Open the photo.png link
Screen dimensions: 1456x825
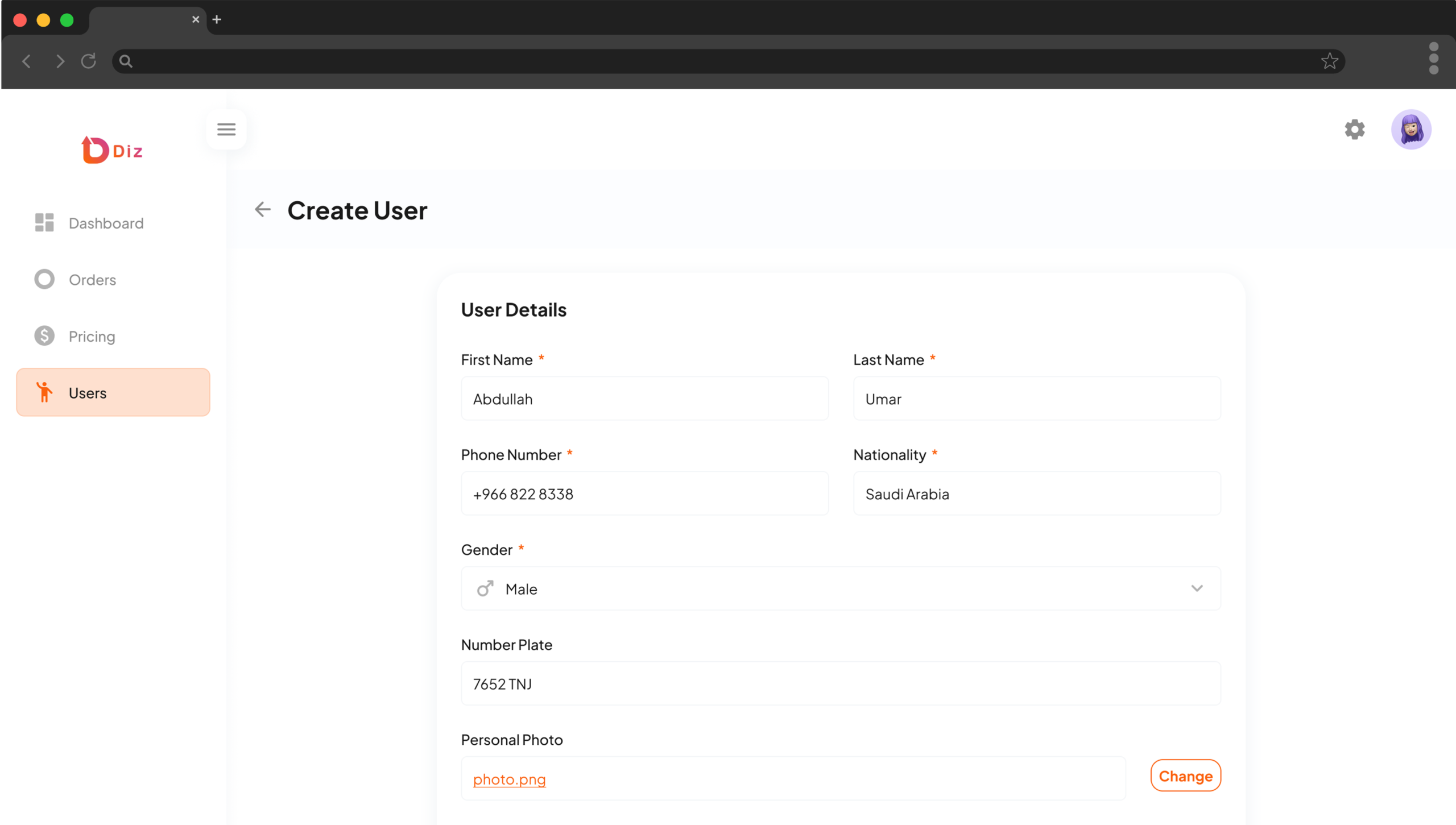coord(509,779)
